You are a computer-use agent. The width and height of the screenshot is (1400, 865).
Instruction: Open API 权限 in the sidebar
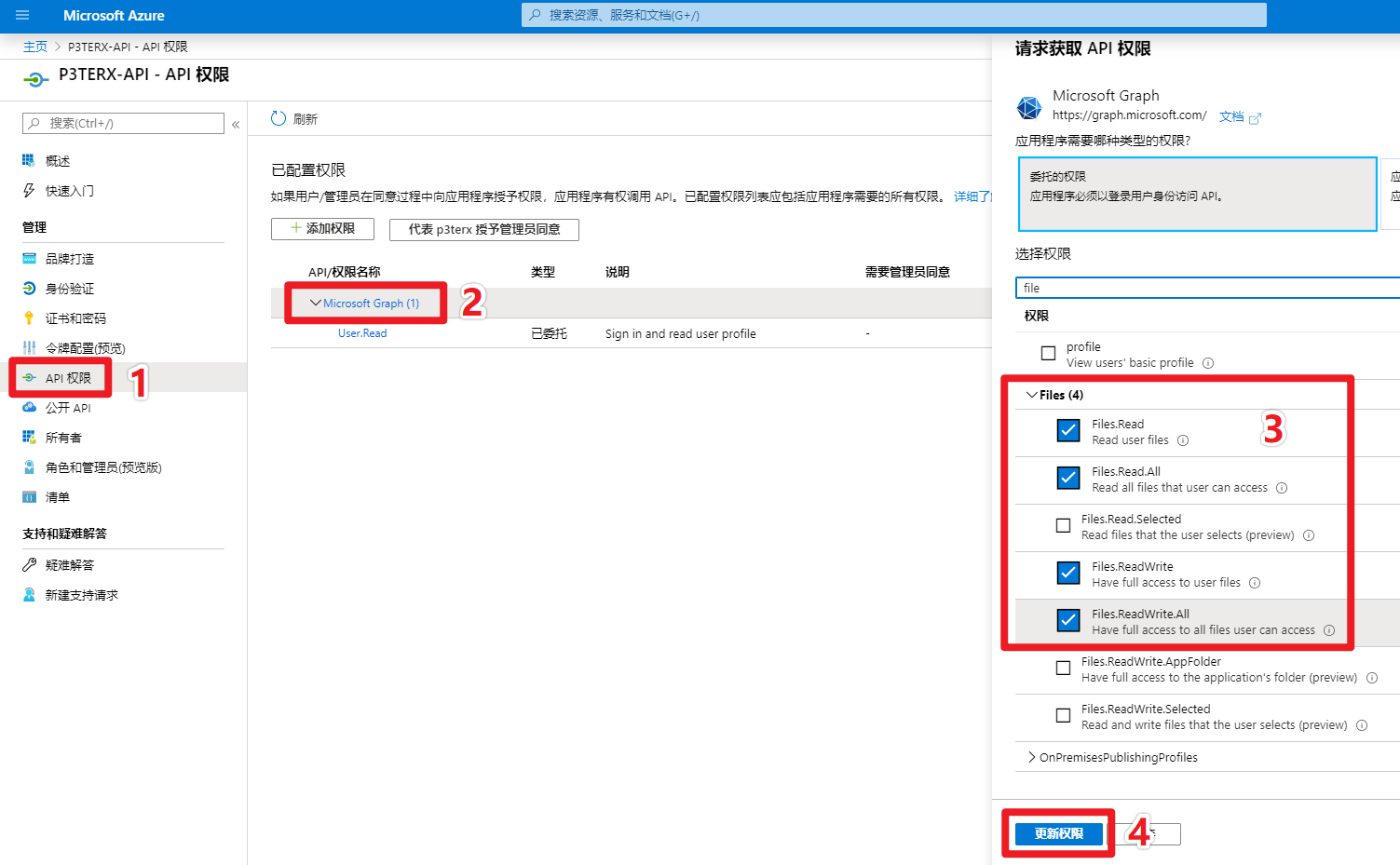click(68, 378)
